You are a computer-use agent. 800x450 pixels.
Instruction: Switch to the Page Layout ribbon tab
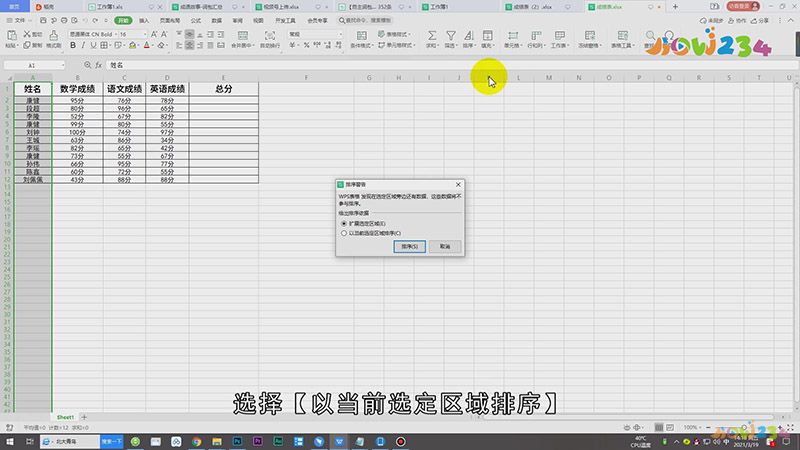coord(170,20)
